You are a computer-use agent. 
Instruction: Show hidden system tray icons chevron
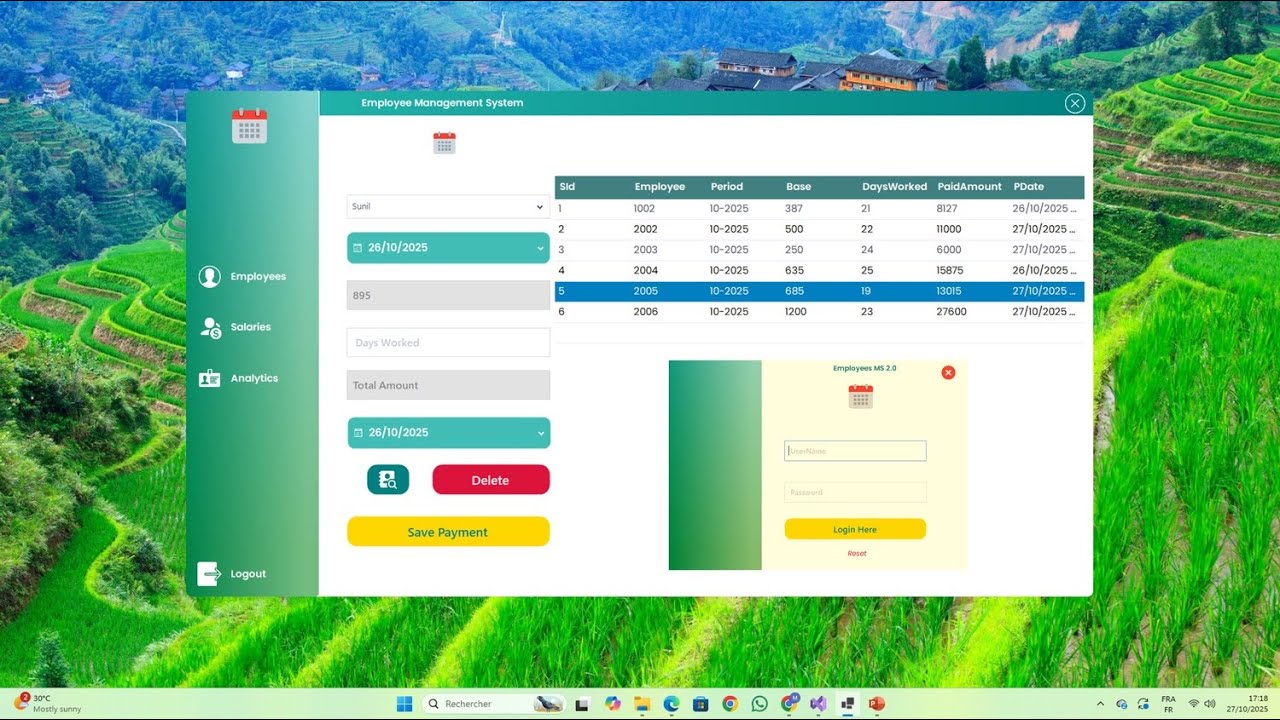[x=1100, y=704]
